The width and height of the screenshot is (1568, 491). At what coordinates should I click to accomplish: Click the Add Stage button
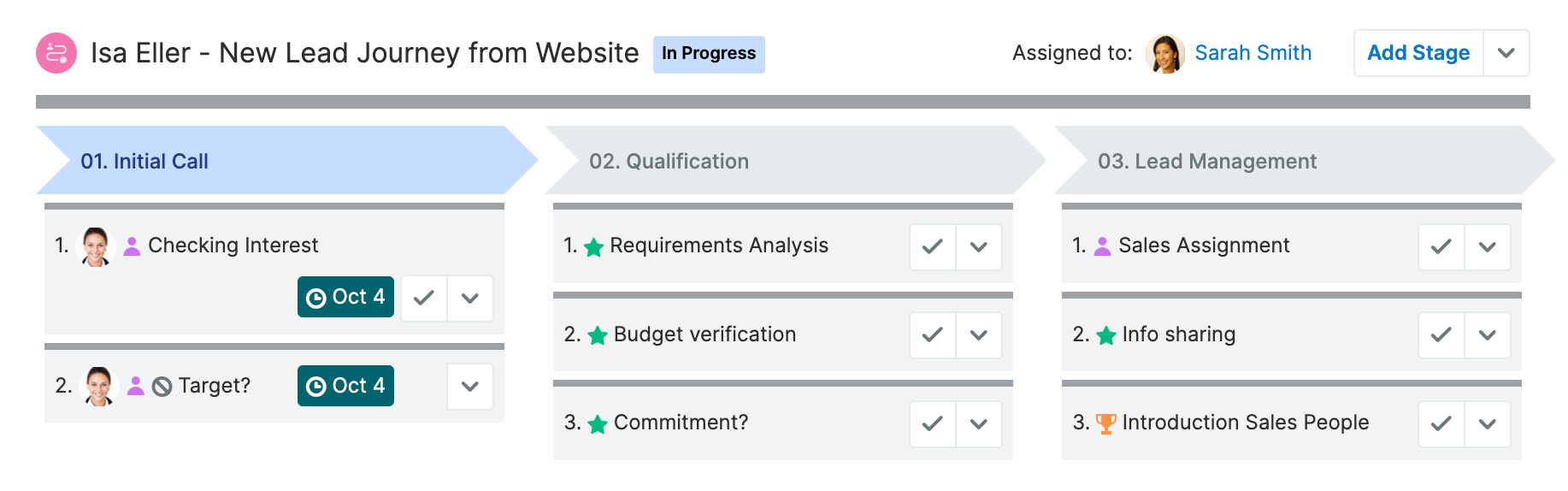(1418, 53)
